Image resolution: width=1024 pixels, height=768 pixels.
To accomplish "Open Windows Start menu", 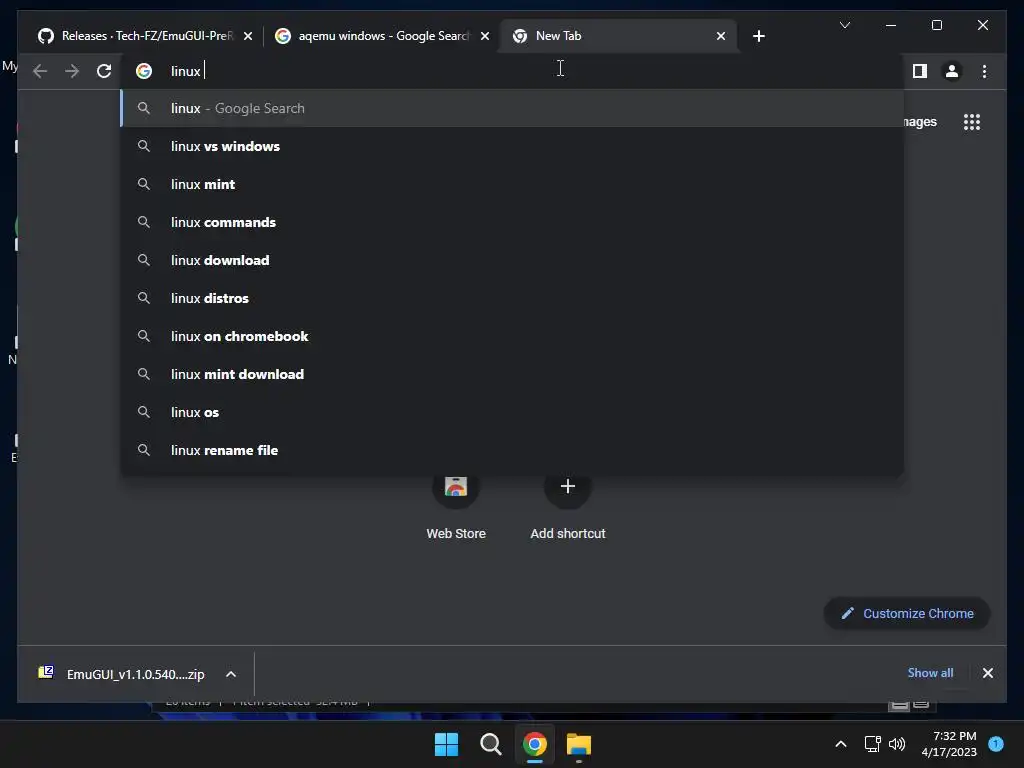I will 447,744.
